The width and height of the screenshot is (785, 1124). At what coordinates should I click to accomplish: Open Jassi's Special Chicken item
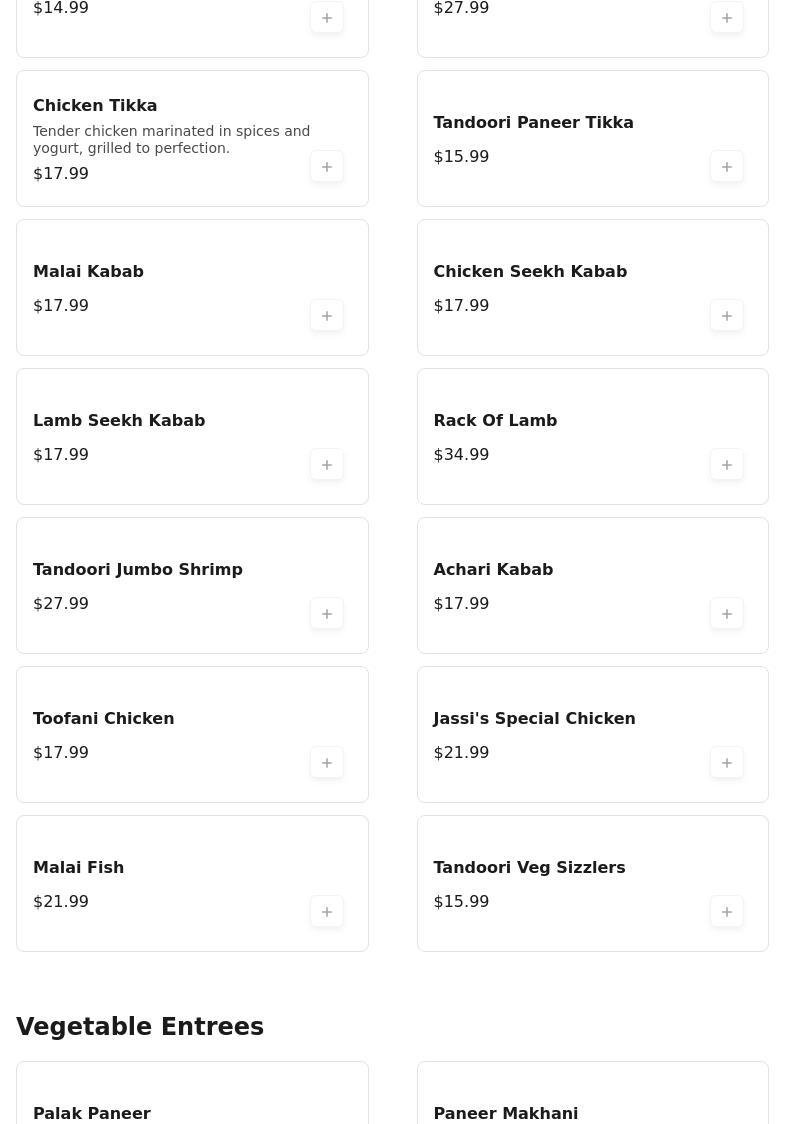pyautogui.click(x=534, y=719)
